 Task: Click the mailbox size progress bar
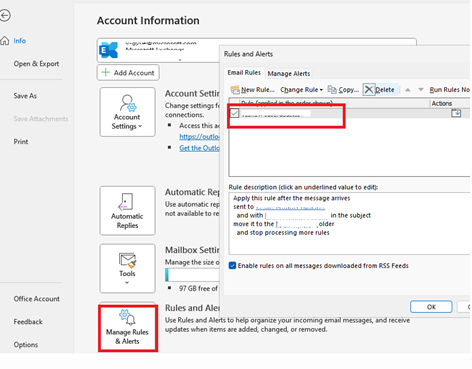coord(192,275)
